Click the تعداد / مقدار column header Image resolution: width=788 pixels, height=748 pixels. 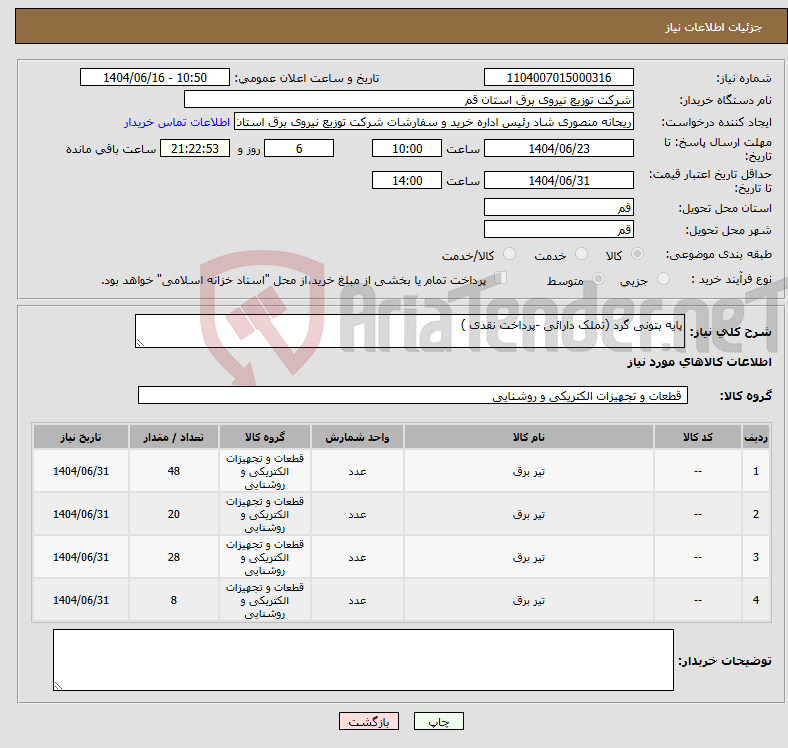[x=173, y=437]
